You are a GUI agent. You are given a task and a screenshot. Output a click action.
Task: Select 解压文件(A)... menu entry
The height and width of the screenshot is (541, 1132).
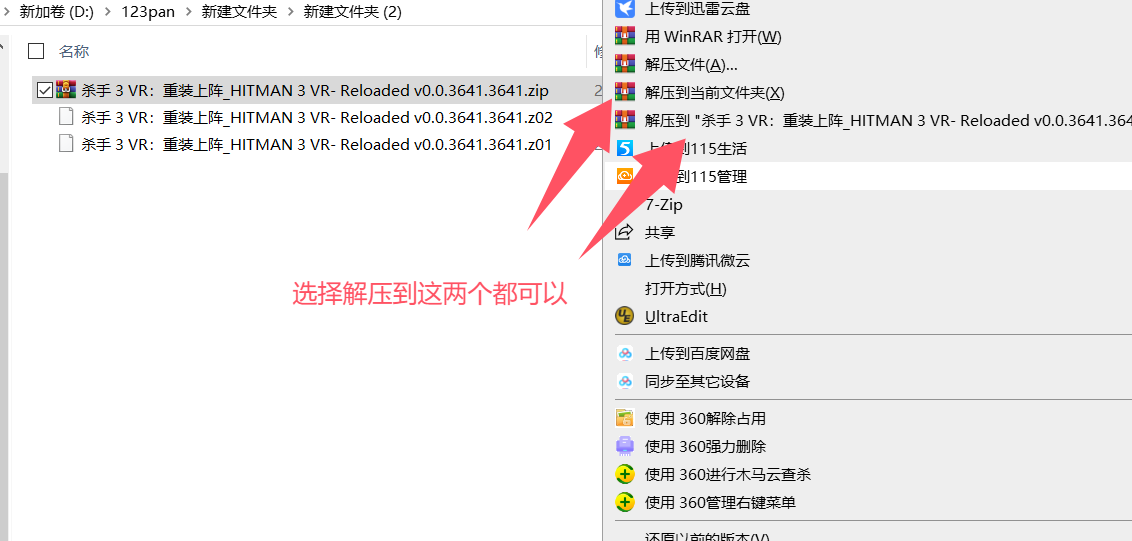(x=691, y=64)
